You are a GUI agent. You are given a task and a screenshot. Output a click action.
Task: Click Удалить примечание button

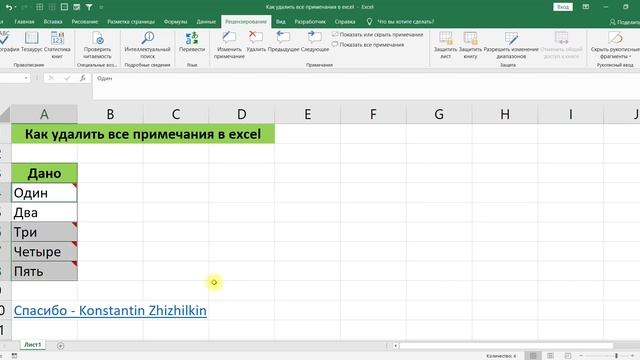point(256,42)
